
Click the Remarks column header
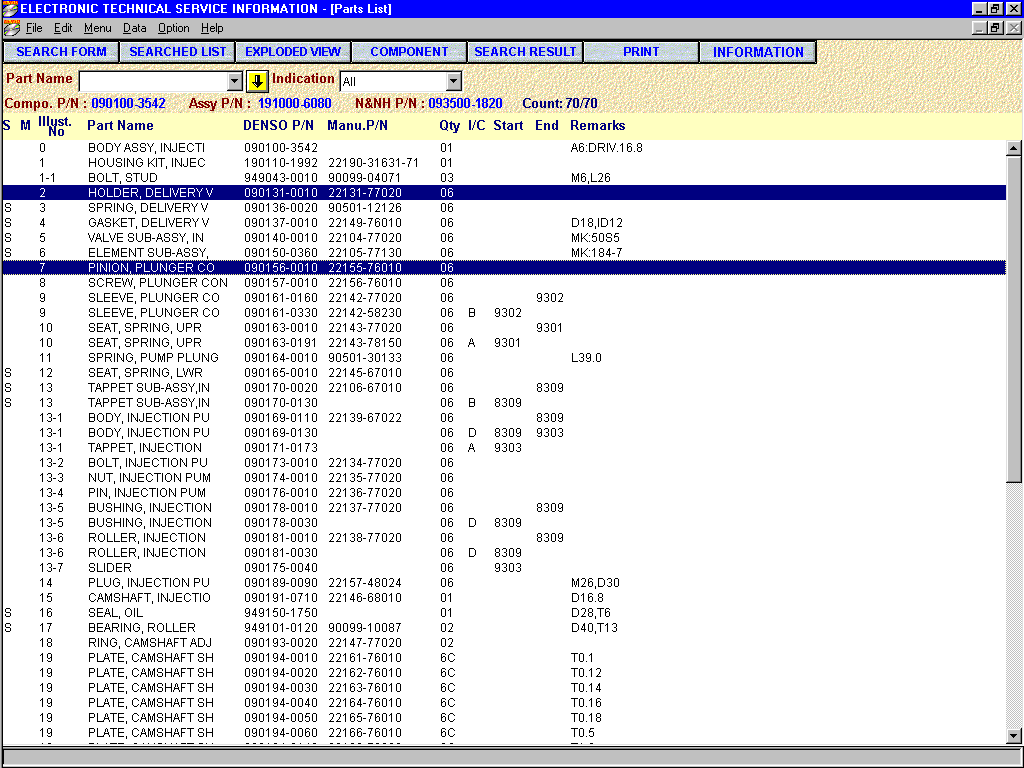pyautogui.click(x=598, y=125)
